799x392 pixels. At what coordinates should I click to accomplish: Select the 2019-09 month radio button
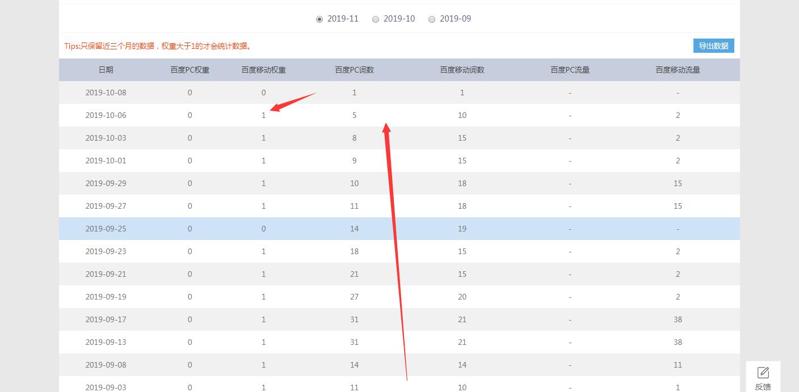(x=432, y=19)
